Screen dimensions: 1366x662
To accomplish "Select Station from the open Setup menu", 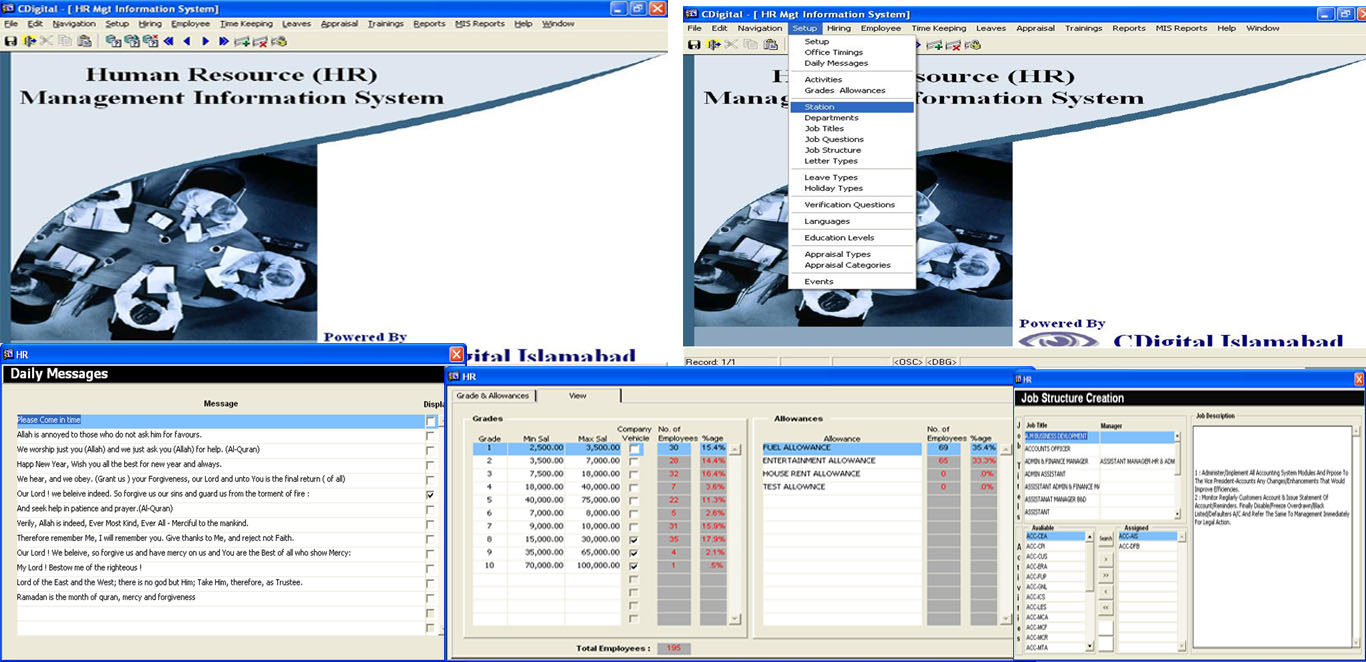I will [819, 107].
